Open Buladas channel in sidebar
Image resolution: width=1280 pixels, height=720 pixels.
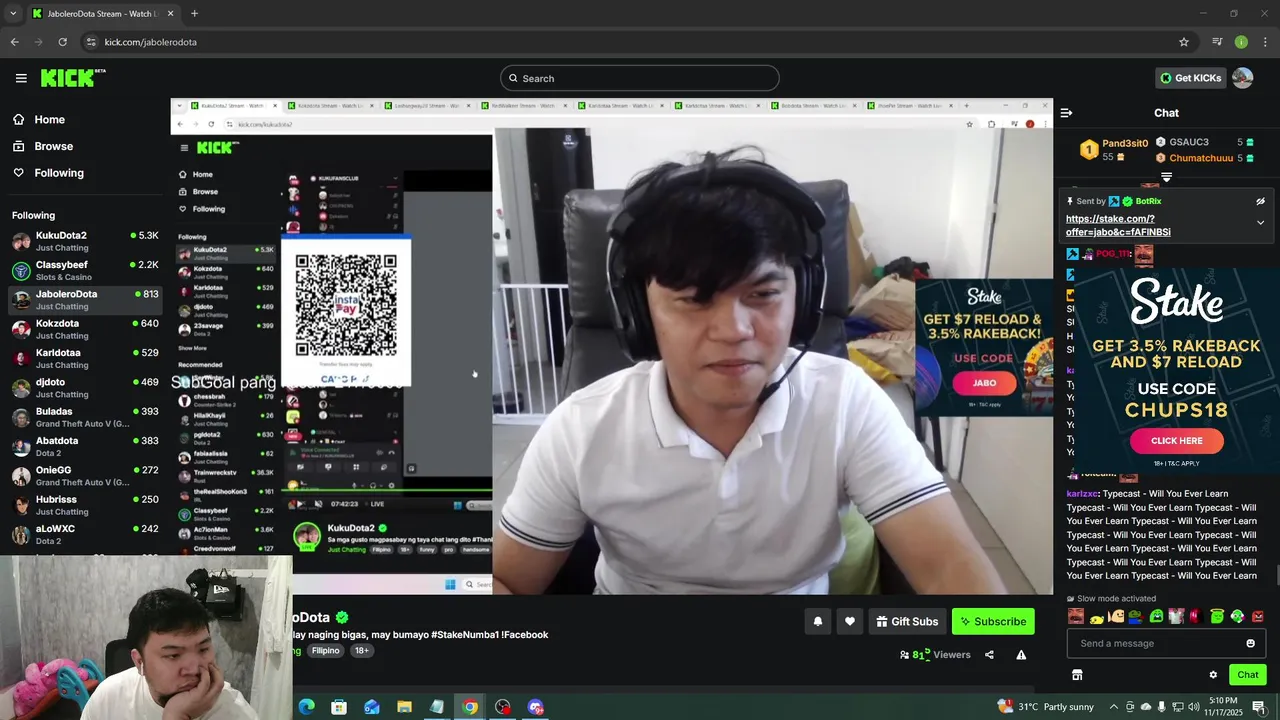click(85, 417)
